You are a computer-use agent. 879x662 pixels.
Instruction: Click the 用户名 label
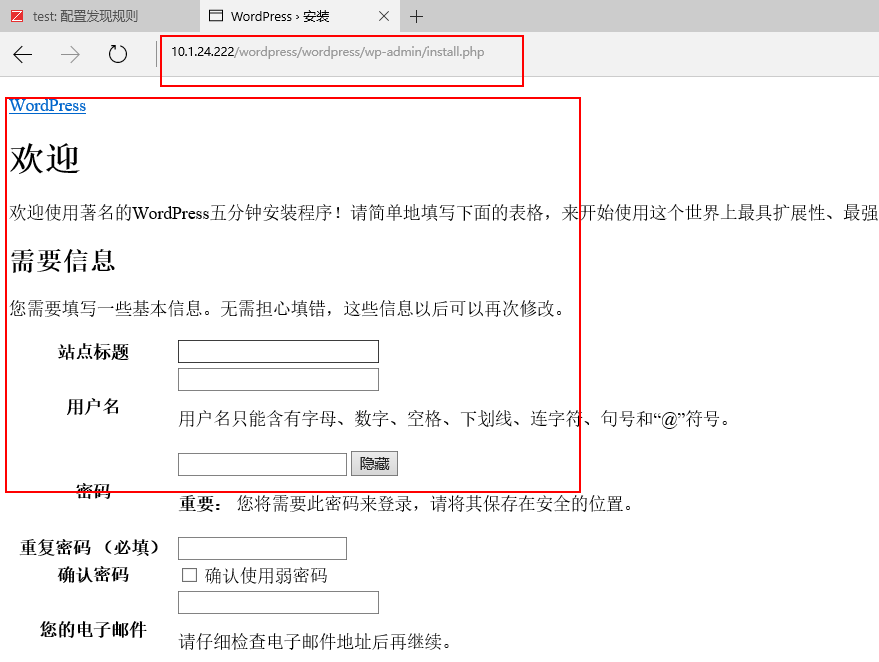pyautogui.click(x=94, y=406)
